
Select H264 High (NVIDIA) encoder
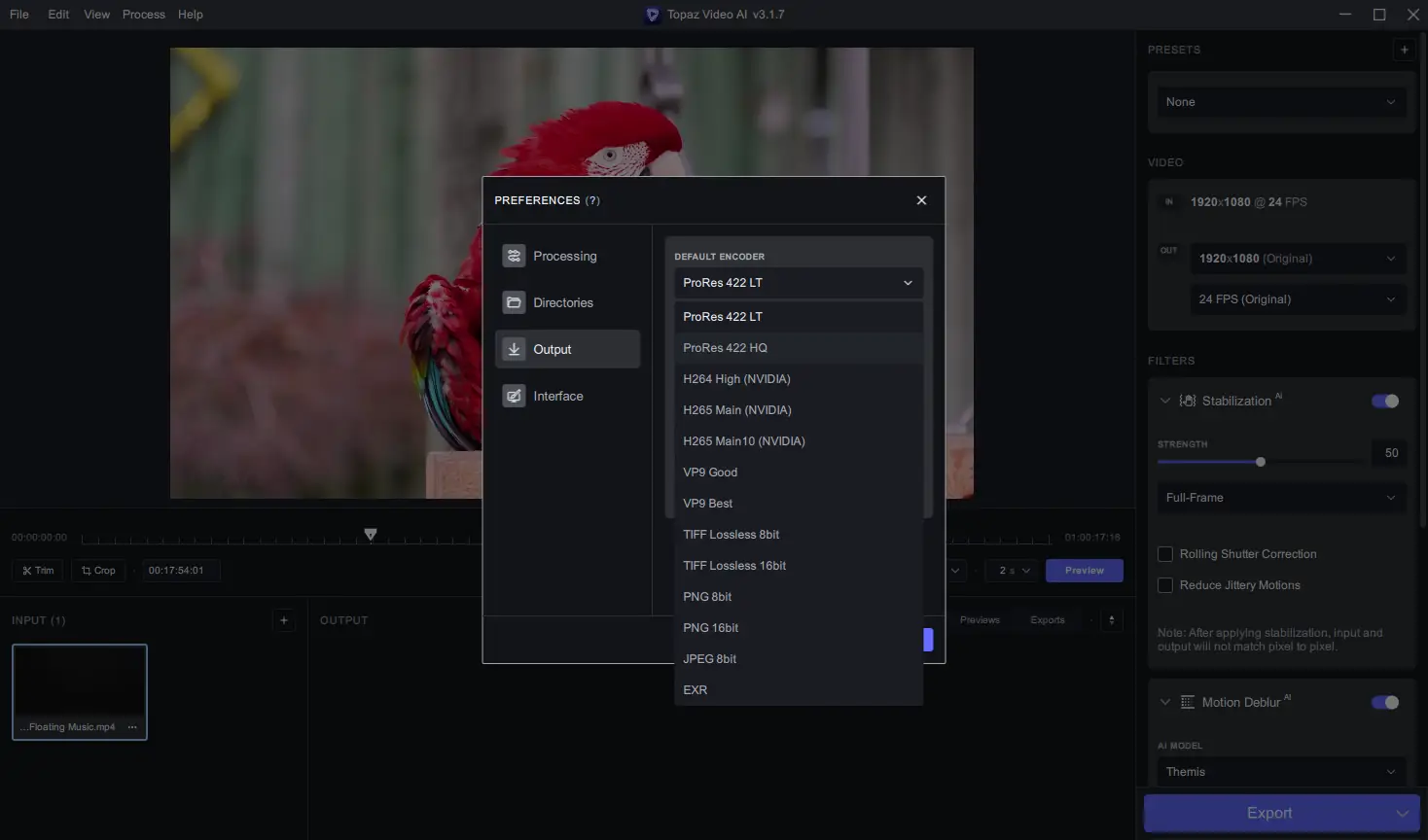[x=798, y=379]
